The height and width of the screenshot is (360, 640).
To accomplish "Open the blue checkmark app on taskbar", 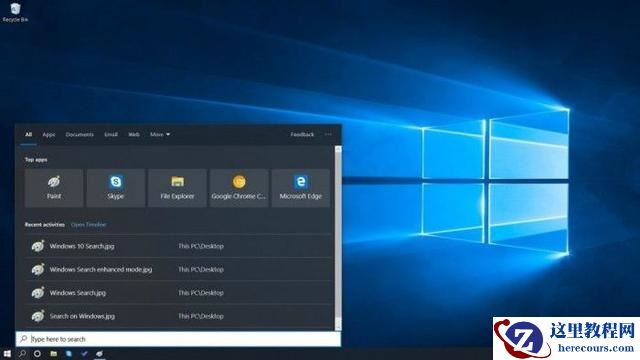I will pos(84,353).
